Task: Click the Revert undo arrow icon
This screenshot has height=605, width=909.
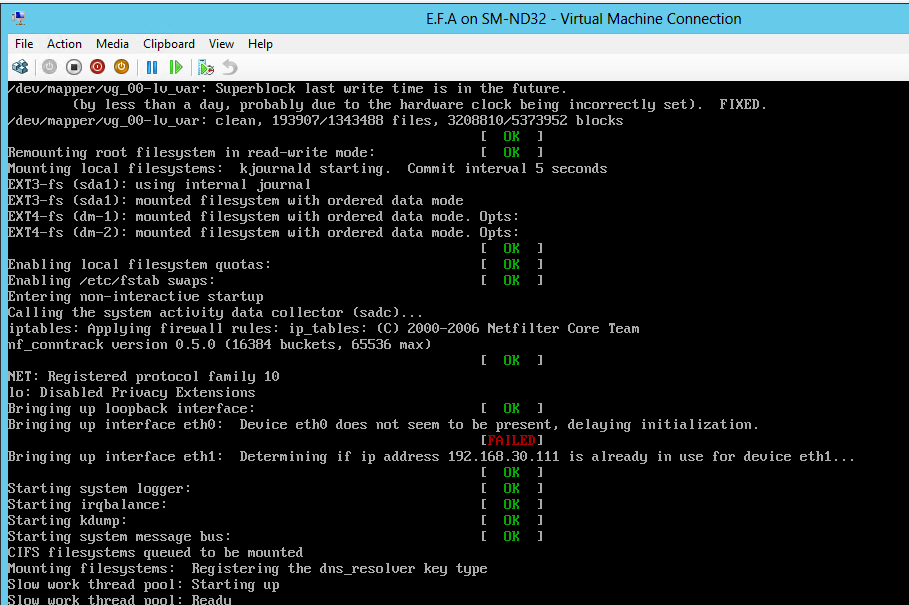Action: click(230, 67)
